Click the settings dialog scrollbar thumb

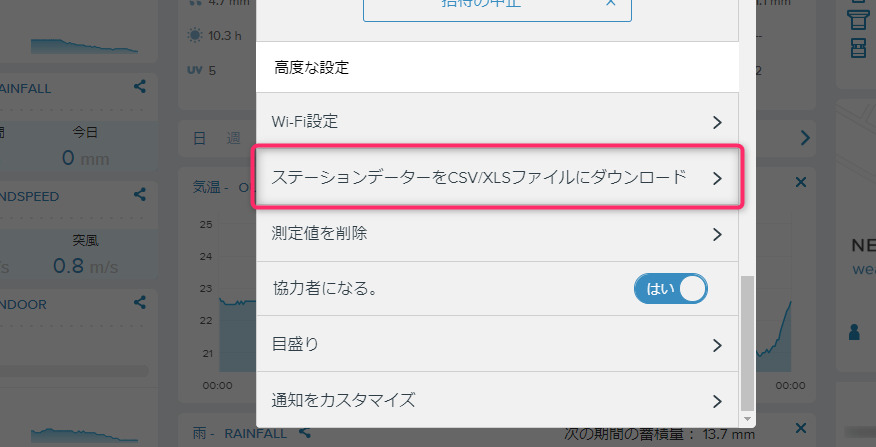click(x=747, y=343)
